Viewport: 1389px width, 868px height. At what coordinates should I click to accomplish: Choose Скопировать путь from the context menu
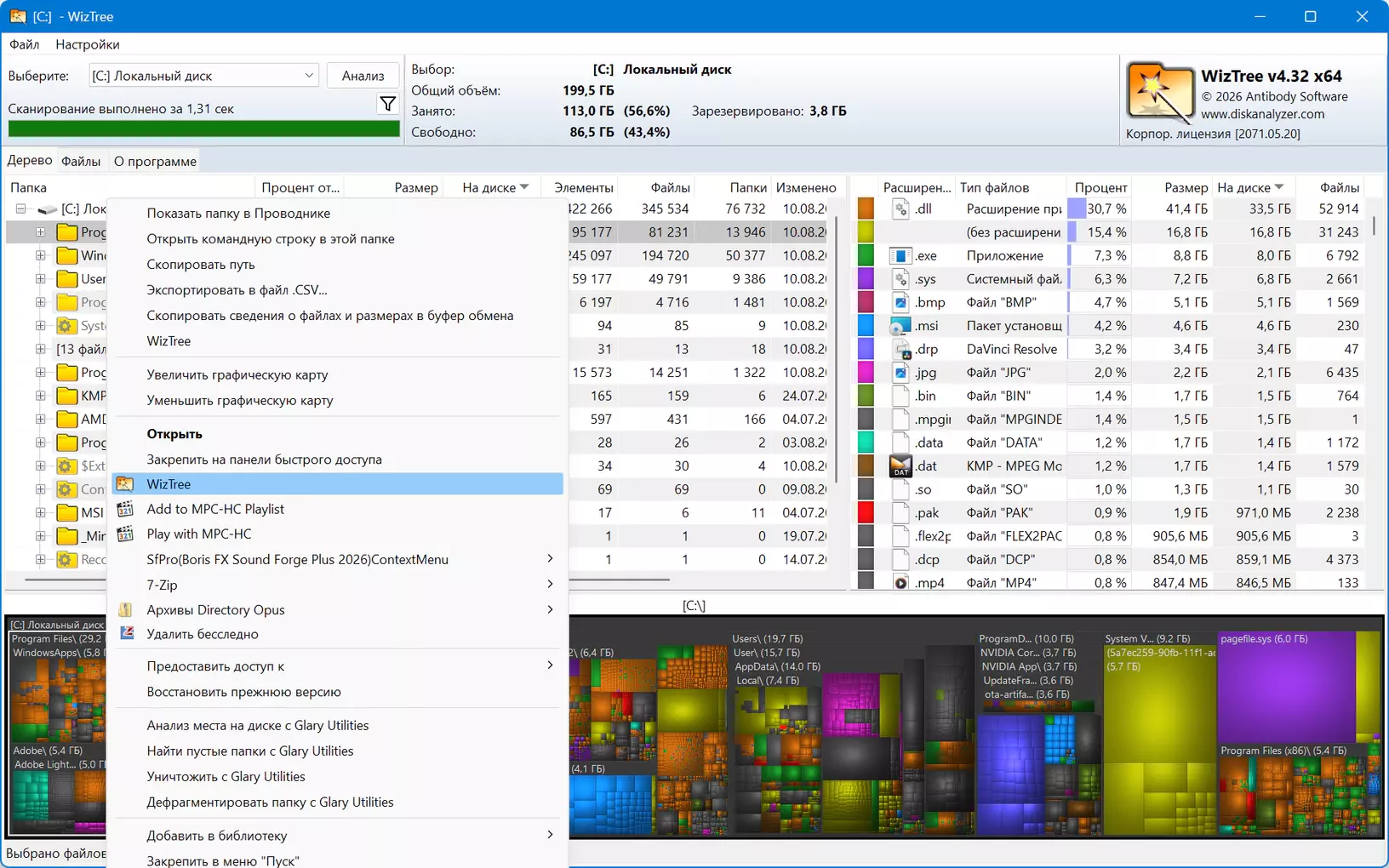[x=201, y=264]
